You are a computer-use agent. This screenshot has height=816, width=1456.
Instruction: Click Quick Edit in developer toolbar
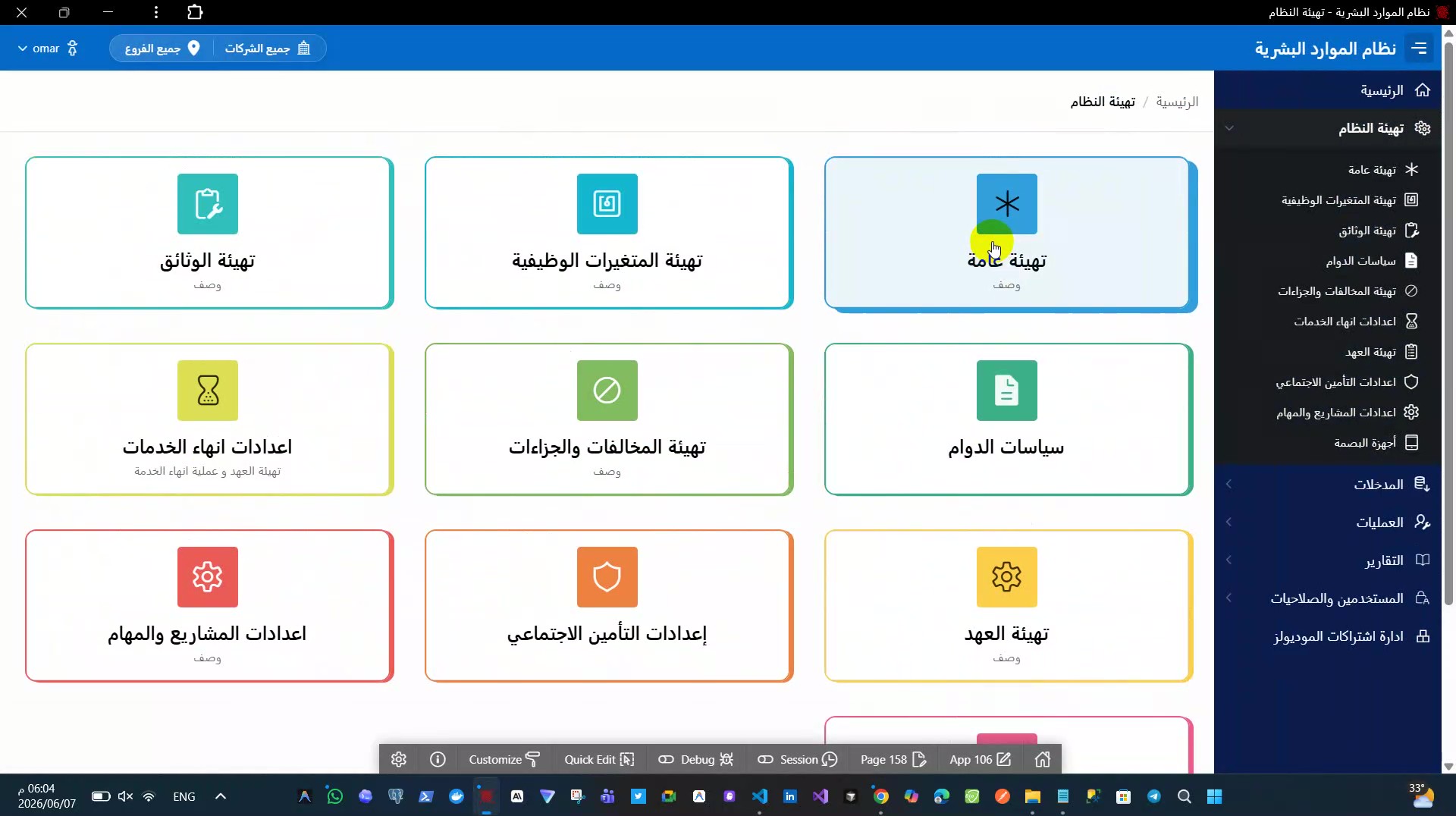(599, 759)
